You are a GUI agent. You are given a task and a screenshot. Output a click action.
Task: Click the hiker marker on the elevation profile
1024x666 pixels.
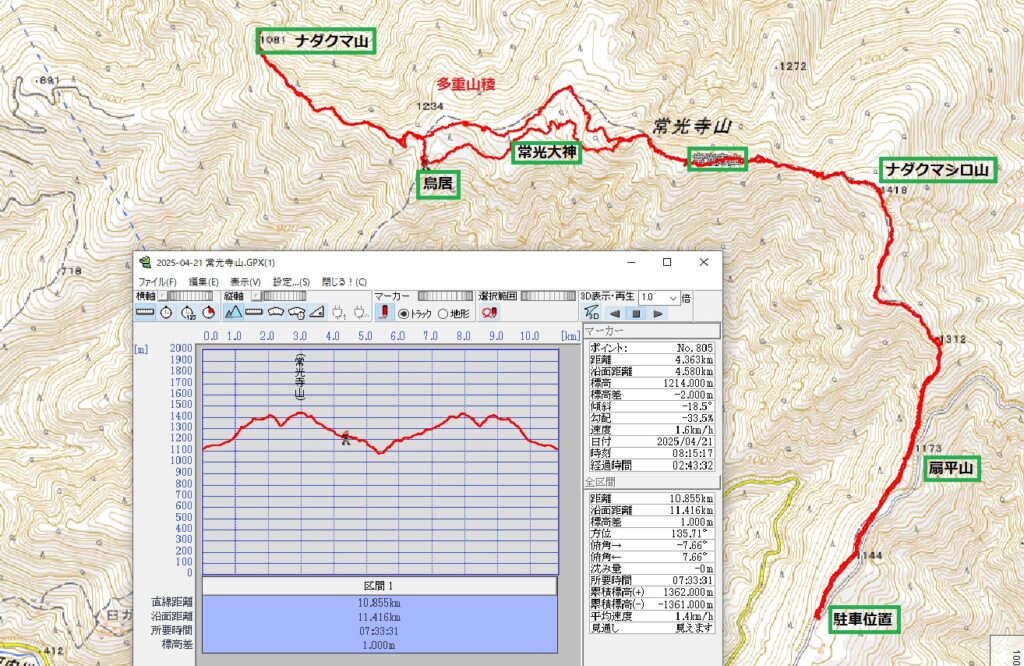click(x=345, y=438)
